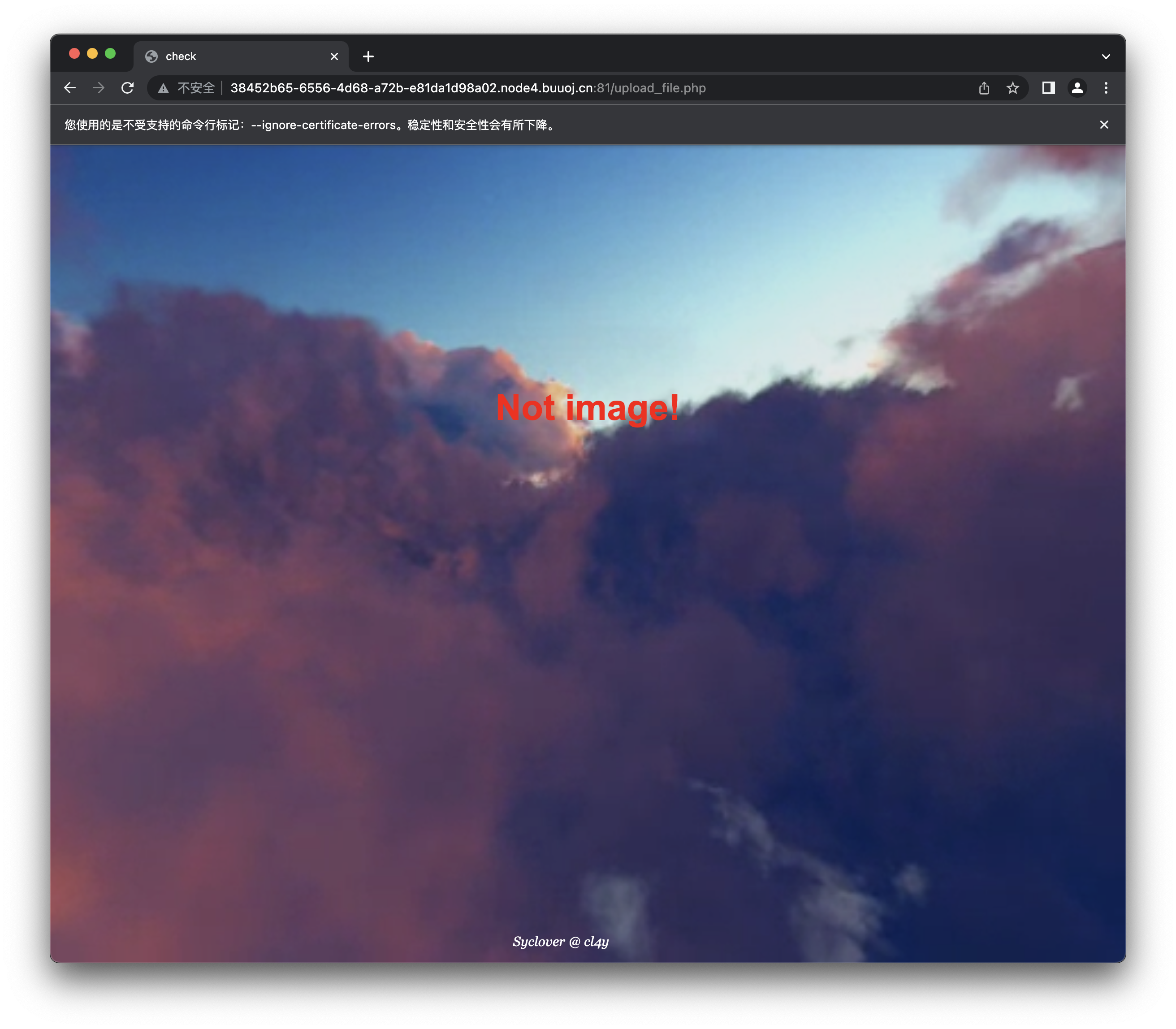Open a new tab with plus
This screenshot has height=1029, width=1176.
(369, 56)
